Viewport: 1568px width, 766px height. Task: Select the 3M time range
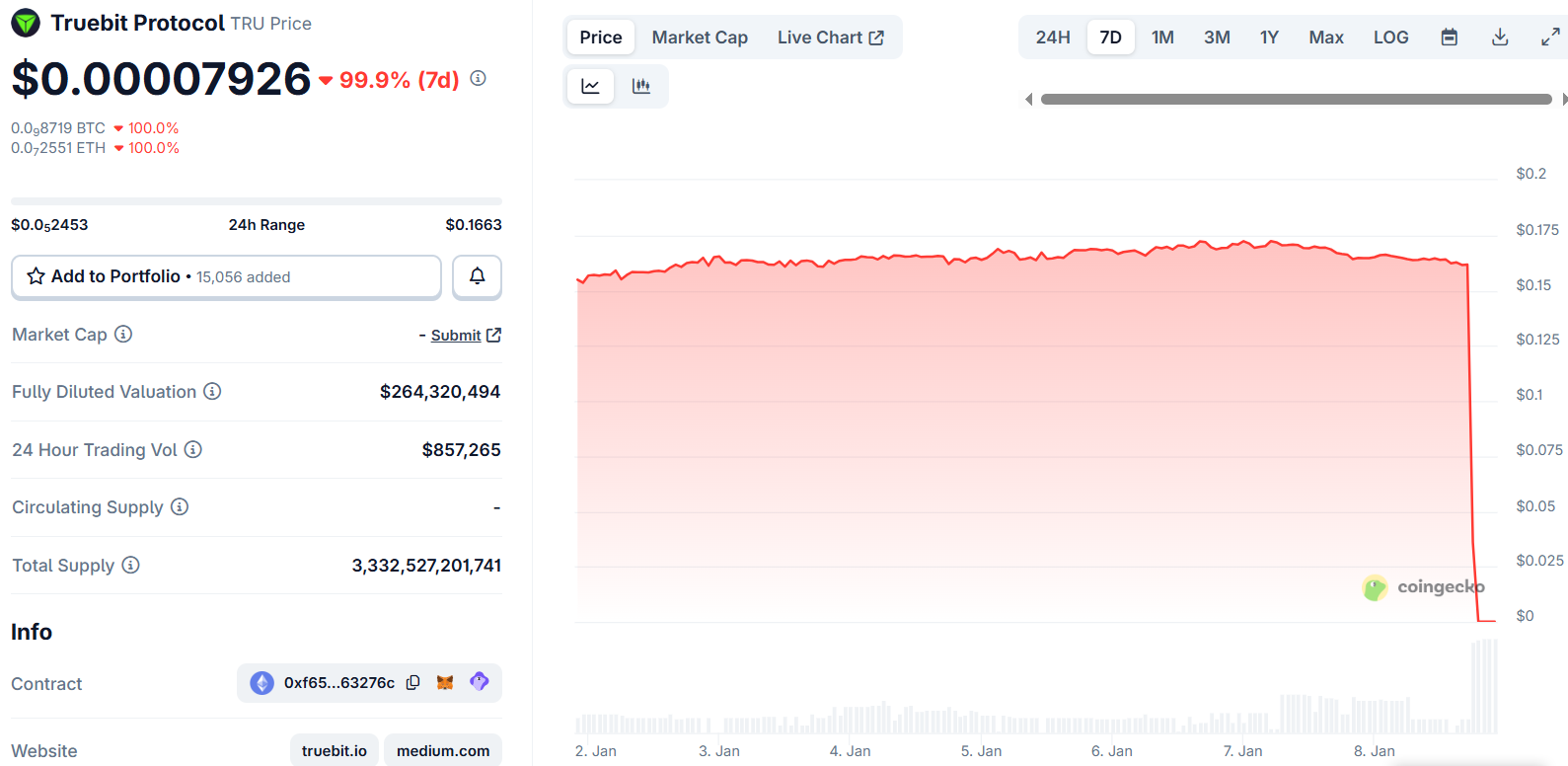(1217, 38)
